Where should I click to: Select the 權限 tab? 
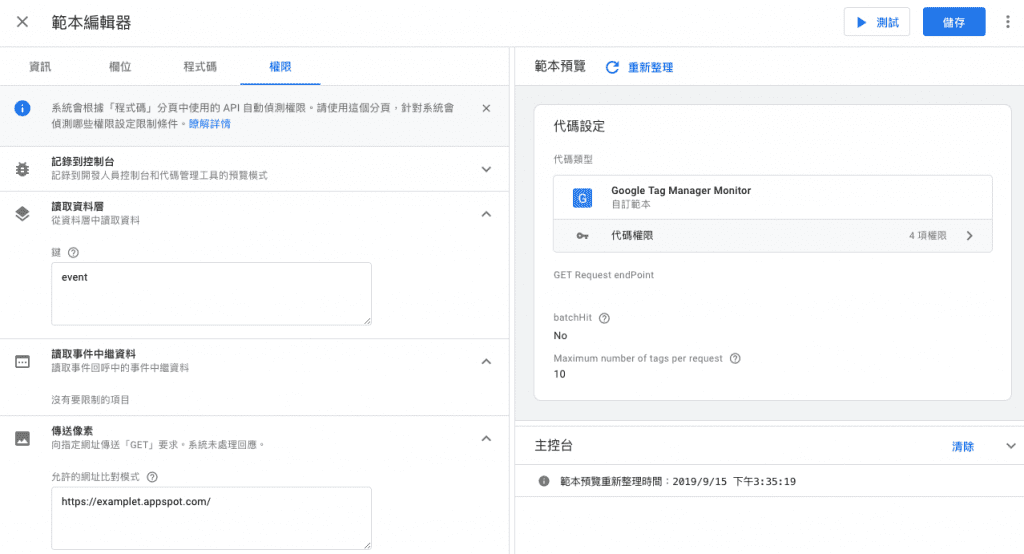280,67
